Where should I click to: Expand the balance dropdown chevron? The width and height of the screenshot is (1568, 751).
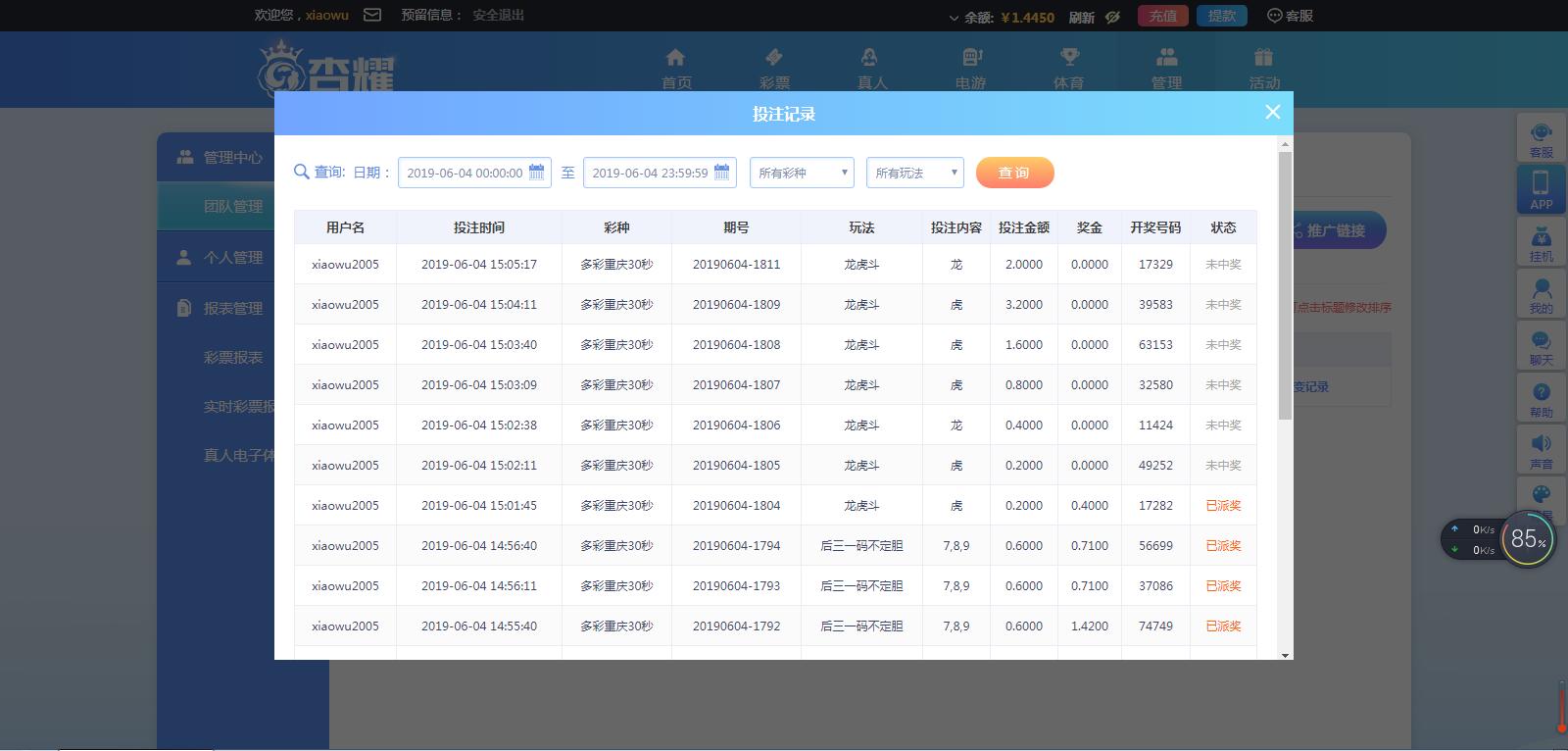[x=954, y=18]
